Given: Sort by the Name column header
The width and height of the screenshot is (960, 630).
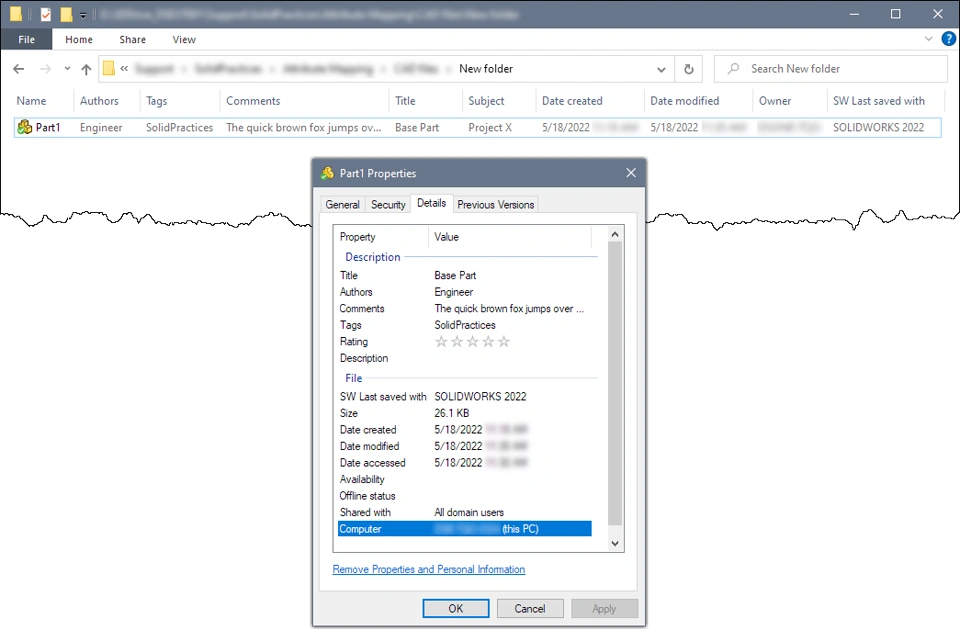Looking at the screenshot, I should point(31,101).
